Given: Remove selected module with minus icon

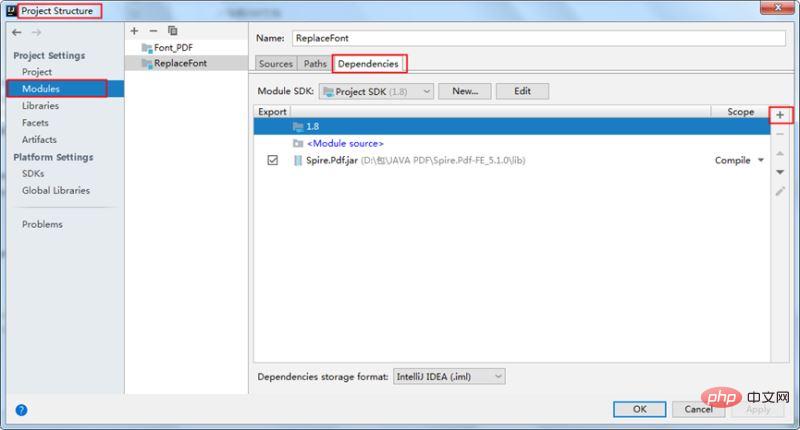Looking at the screenshot, I should [x=154, y=31].
